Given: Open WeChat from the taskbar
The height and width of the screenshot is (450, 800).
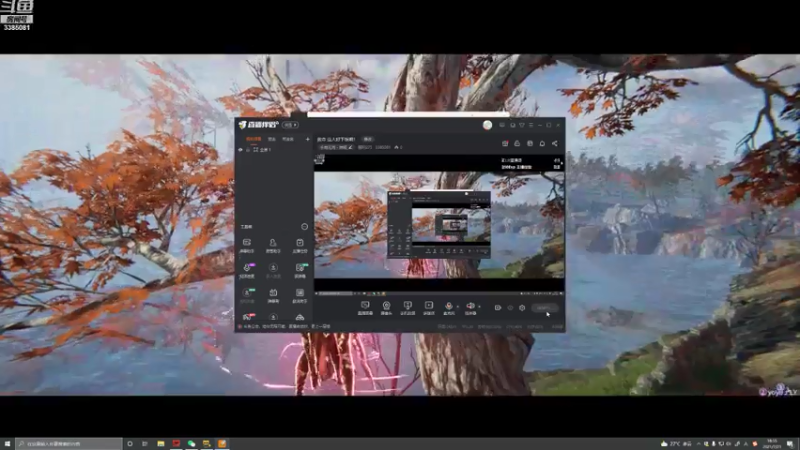Looking at the screenshot, I should 191,444.
